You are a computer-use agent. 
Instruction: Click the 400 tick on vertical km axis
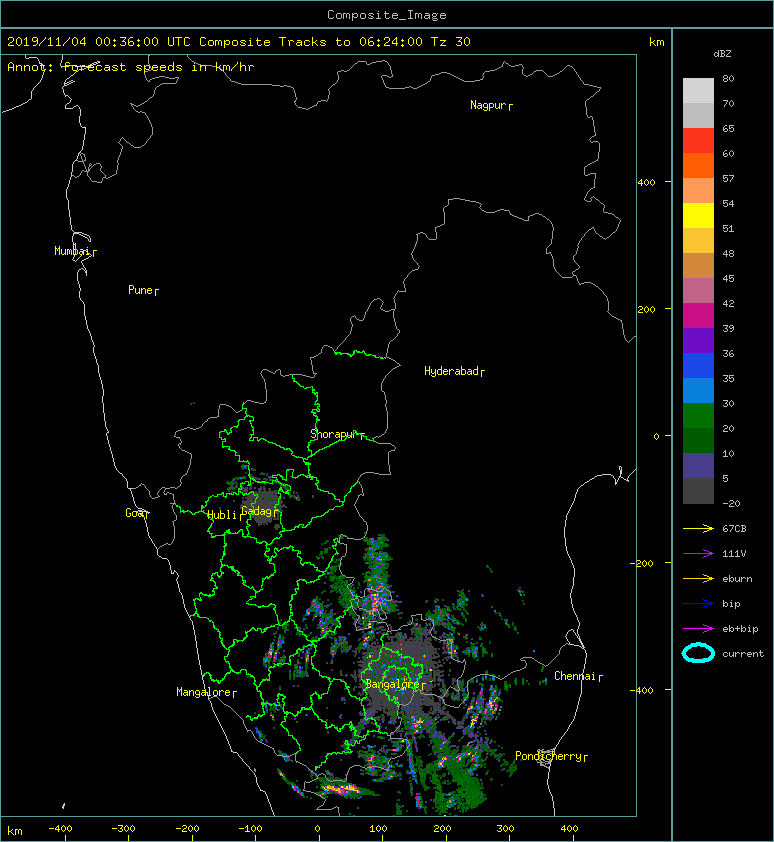point(646,183)
